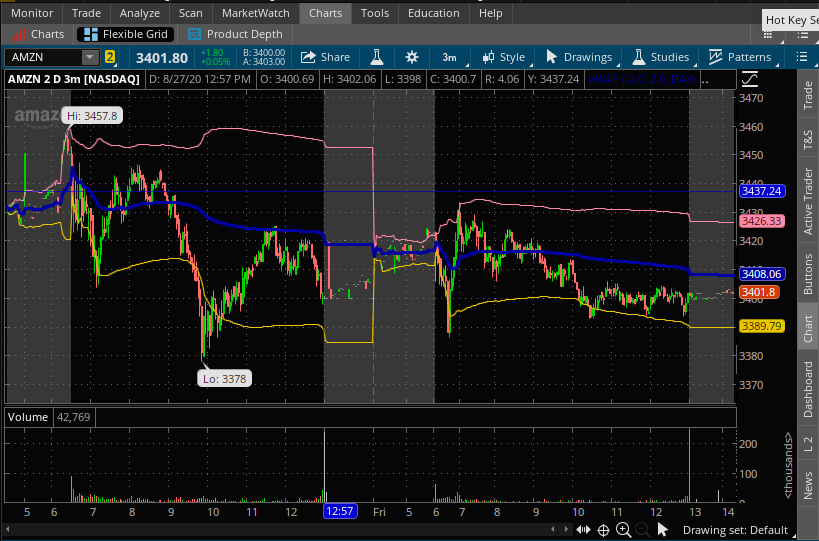The image size is (819, 541).
Task: Click the horizontal scrollbar left arrow at bottom
Action: tap(7, 530)
